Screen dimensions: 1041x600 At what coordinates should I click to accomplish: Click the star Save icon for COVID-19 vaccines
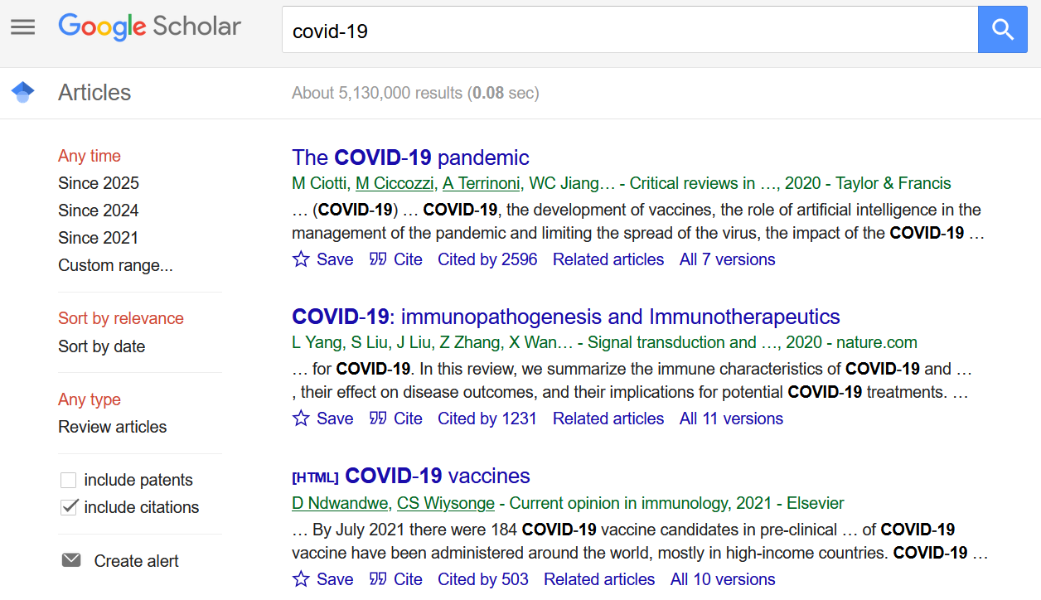pos(301,579)
